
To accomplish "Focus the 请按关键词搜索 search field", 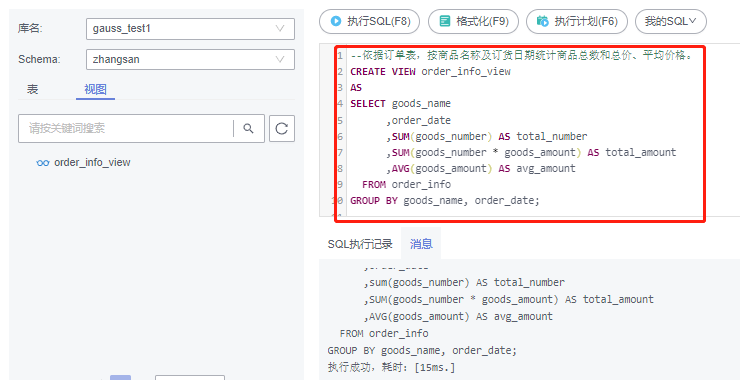I will click(126, 128).
